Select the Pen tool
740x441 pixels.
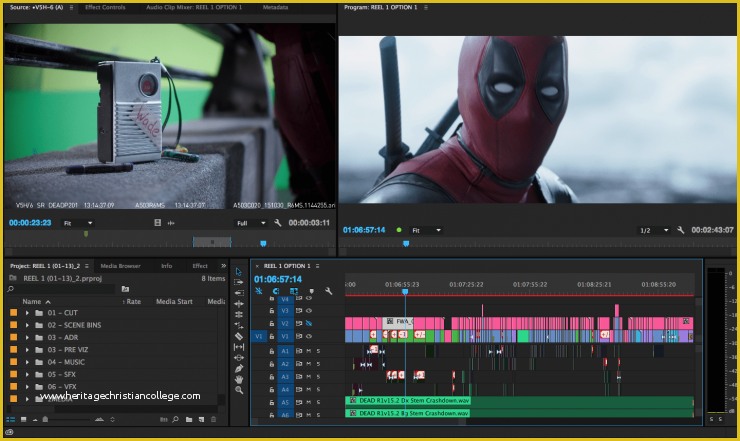(239, 369)
